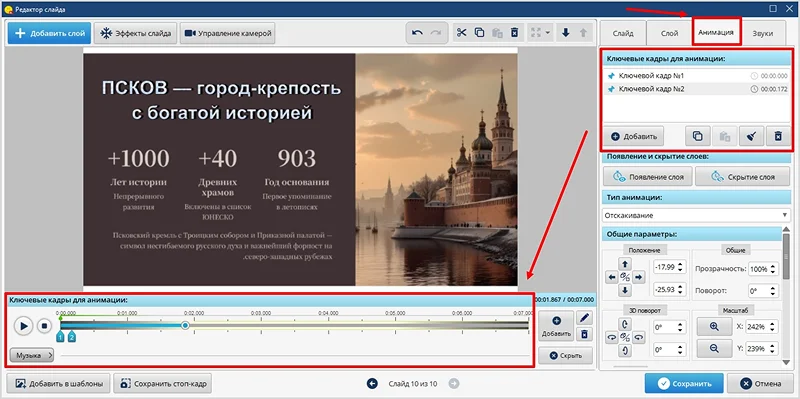Click the timeline playhead handle
Image resolution: width=800 pixels, height=399 pixels.
pyautogui.click(x=186, y=325)
